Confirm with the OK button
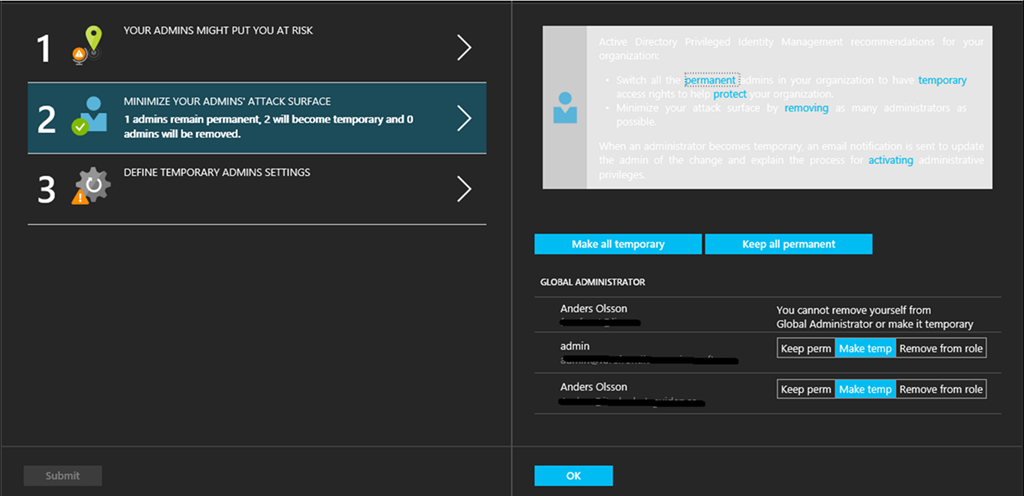 [573, 476]
